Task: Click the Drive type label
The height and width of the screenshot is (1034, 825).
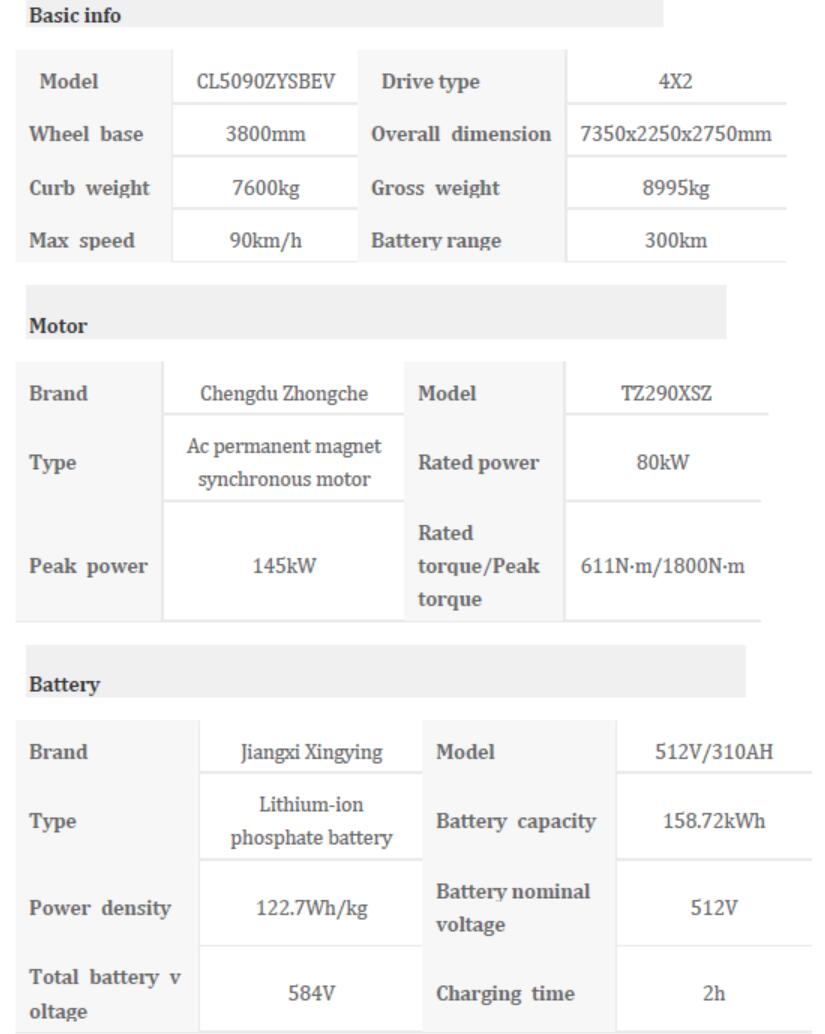Action: coord(430,82)
